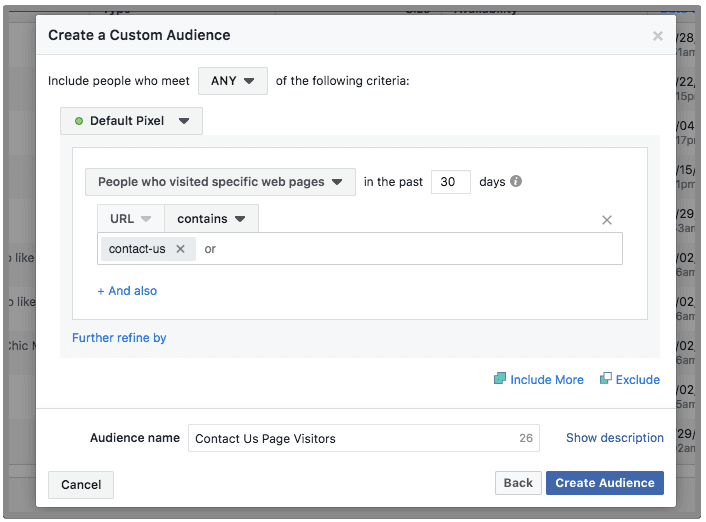
Task: Click the '+ And also' link
Action: pyautogui.click(x=127, y=291)
